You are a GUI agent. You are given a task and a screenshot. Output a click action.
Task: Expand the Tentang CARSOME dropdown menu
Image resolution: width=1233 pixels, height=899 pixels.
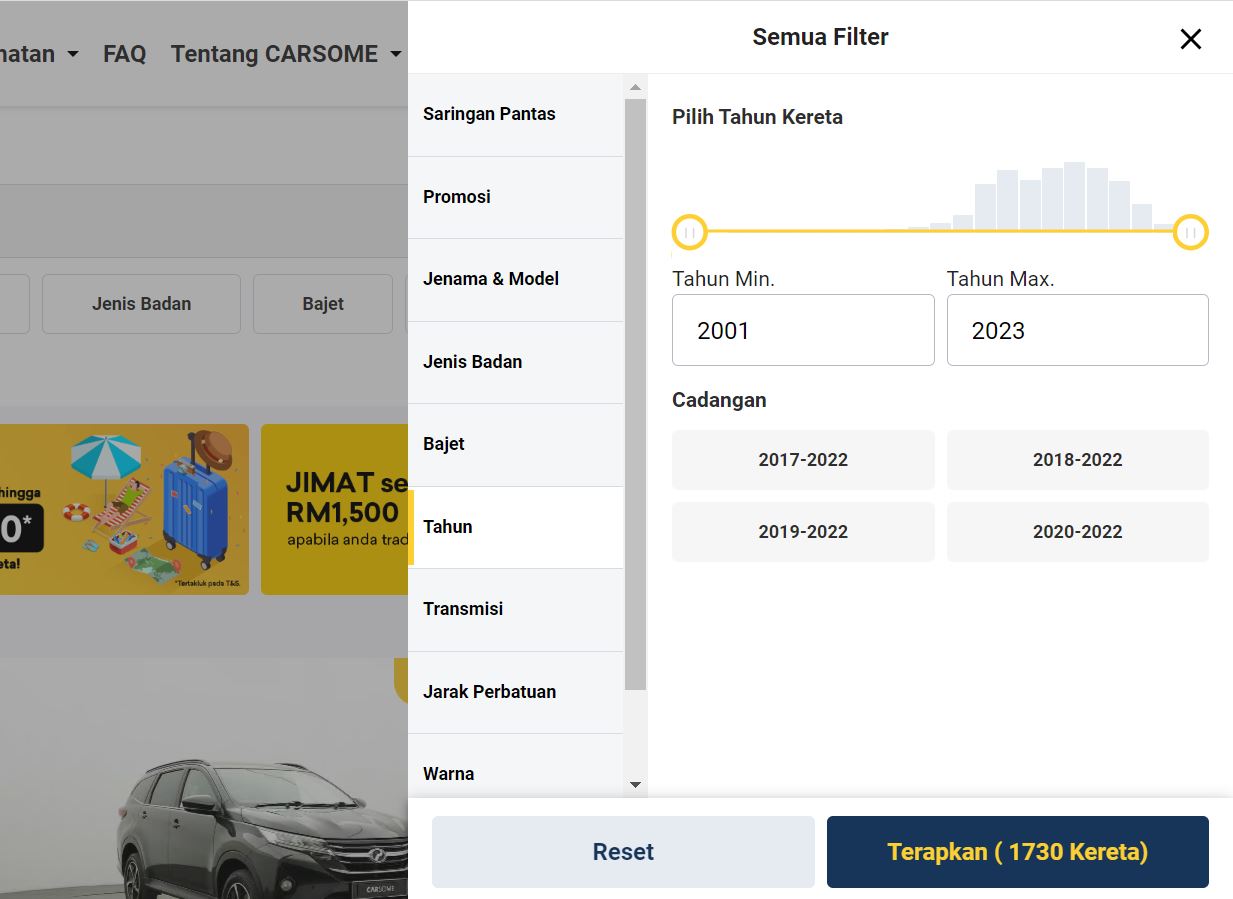point(285,54)
